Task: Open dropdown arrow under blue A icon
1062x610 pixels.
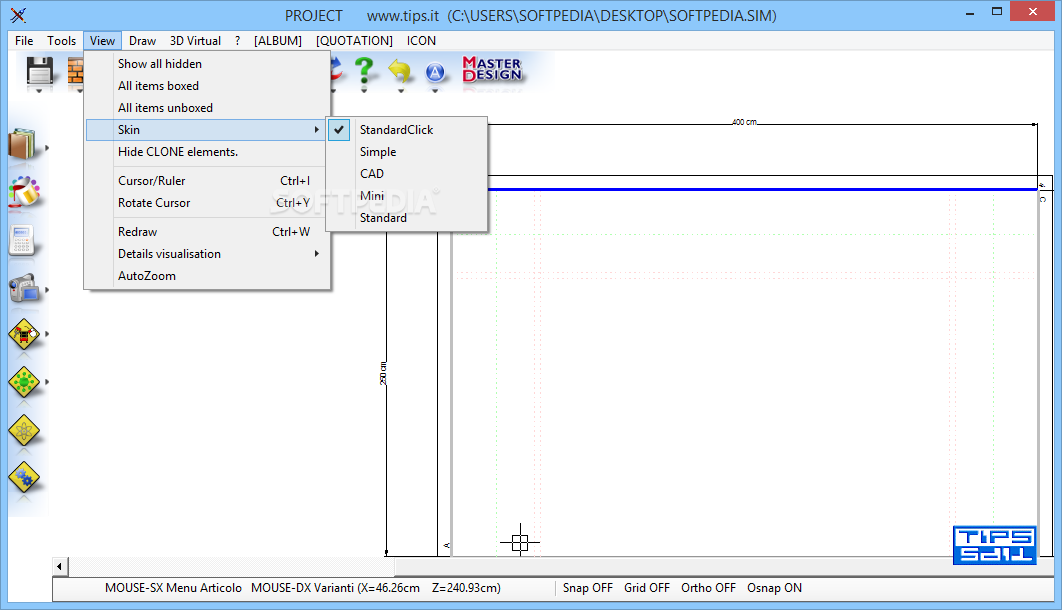Action: point(436,91)
